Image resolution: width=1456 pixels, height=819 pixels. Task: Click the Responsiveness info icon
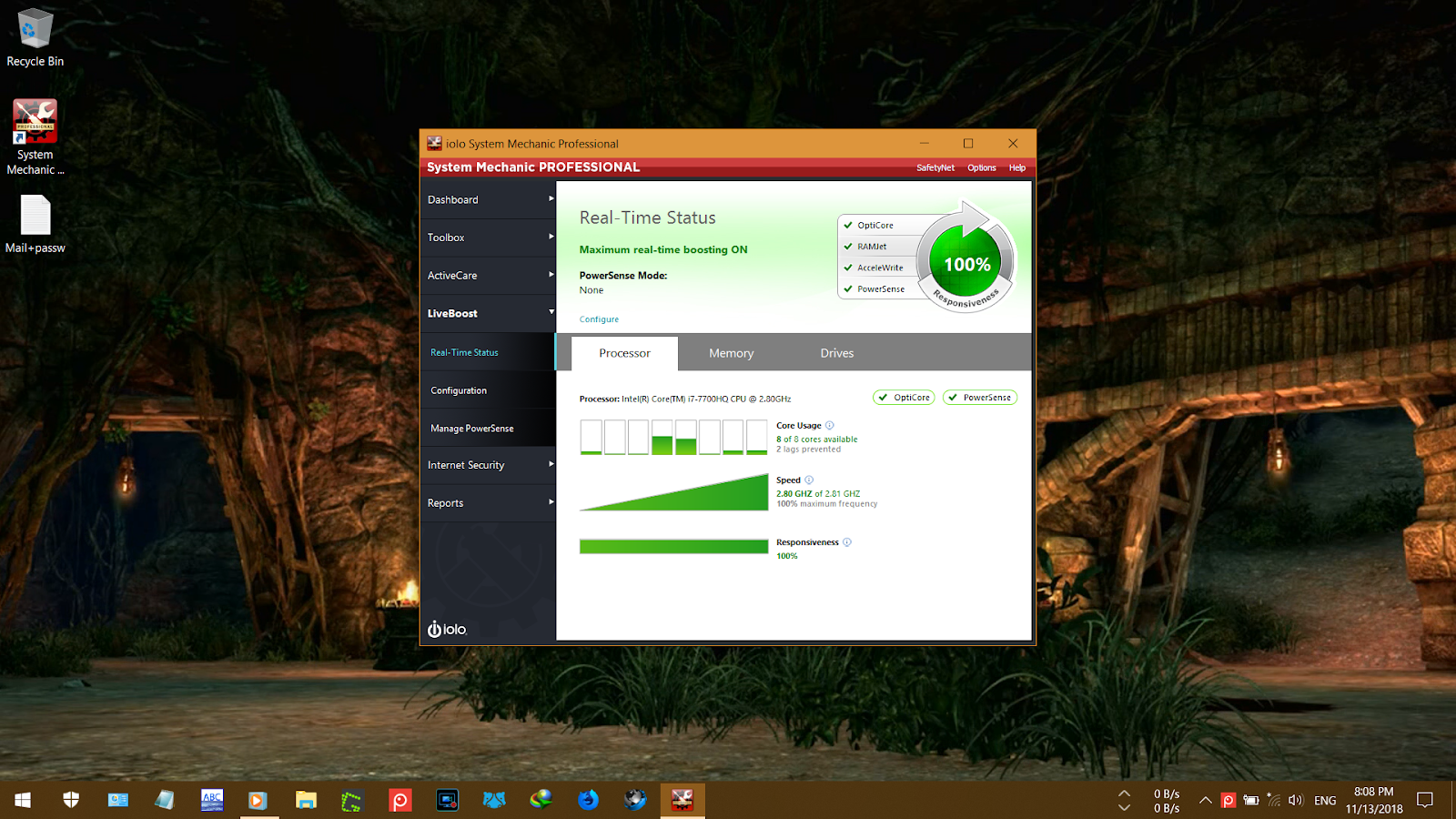pyautogui.click(x=847, y=542)
